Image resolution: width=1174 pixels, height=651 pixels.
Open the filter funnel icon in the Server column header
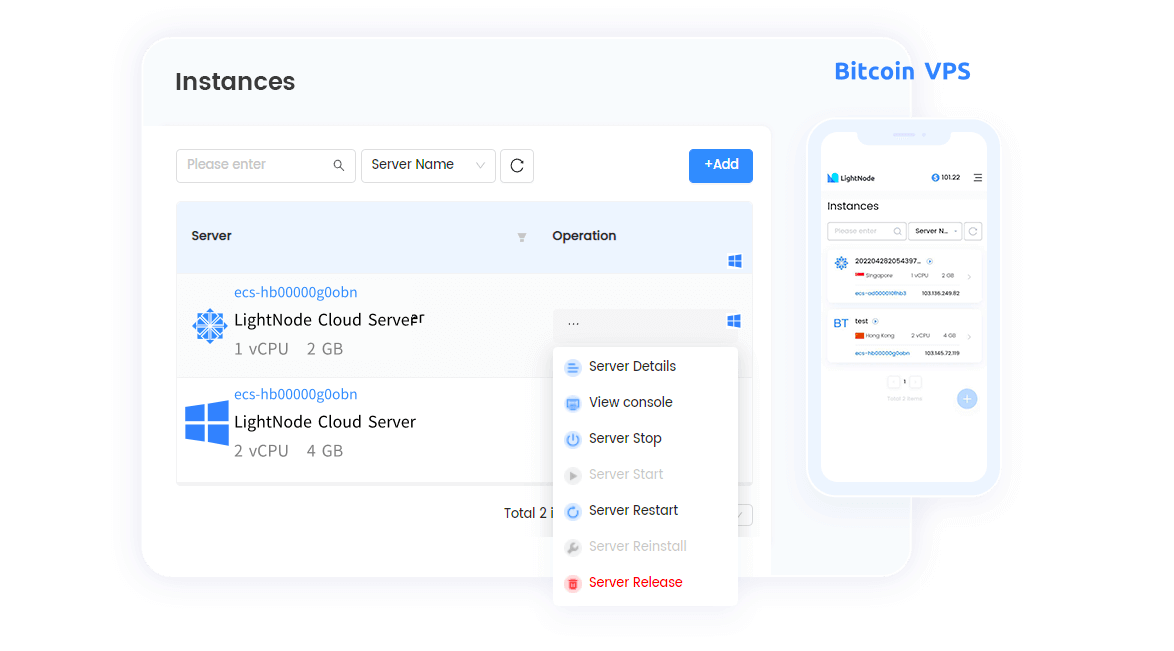[x=522, y=237]
